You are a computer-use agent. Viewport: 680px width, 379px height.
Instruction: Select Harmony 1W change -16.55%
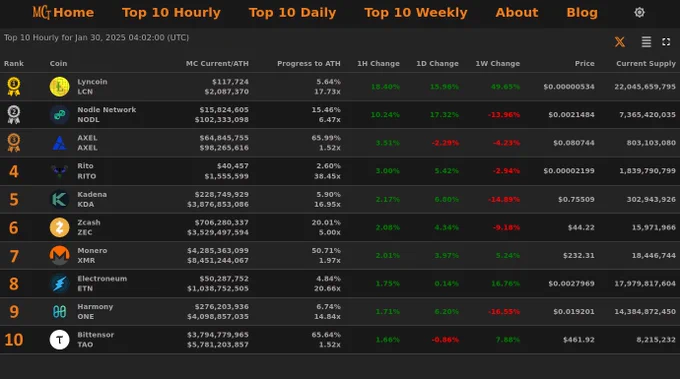(x=503, y=311)
